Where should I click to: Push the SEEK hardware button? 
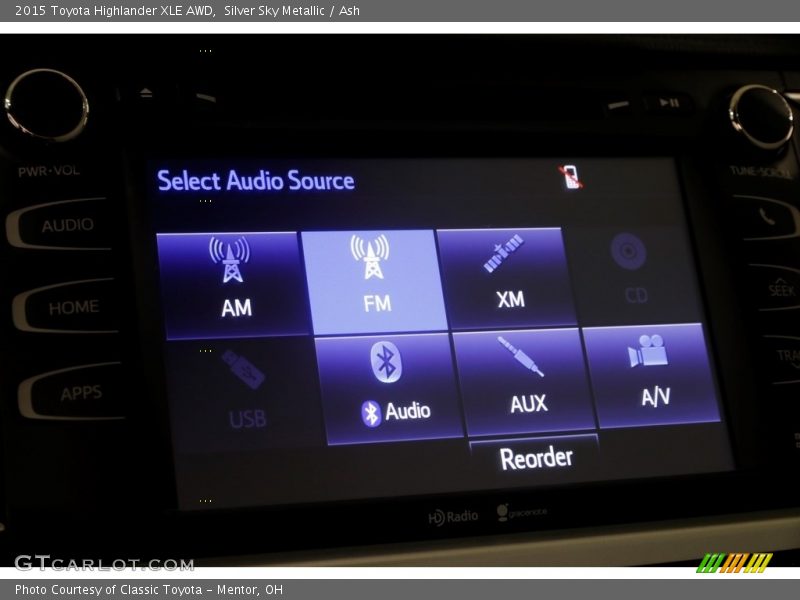click(x=779, y=288)
